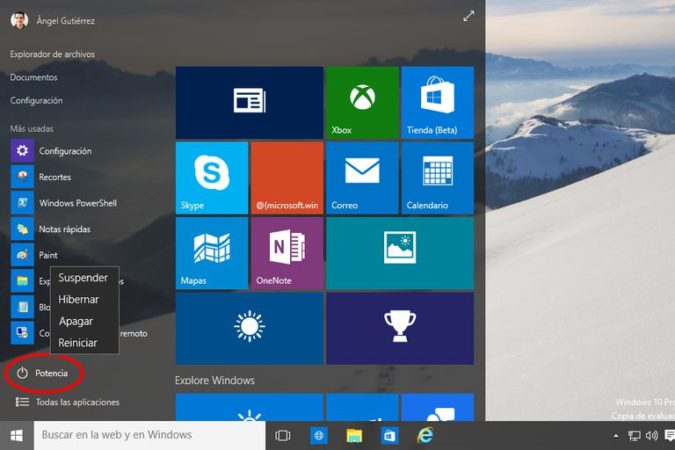Screen dimensions: 675x450
Task: Open the orange @{microsoft.win tile
Action: click(x=287, y=178)
